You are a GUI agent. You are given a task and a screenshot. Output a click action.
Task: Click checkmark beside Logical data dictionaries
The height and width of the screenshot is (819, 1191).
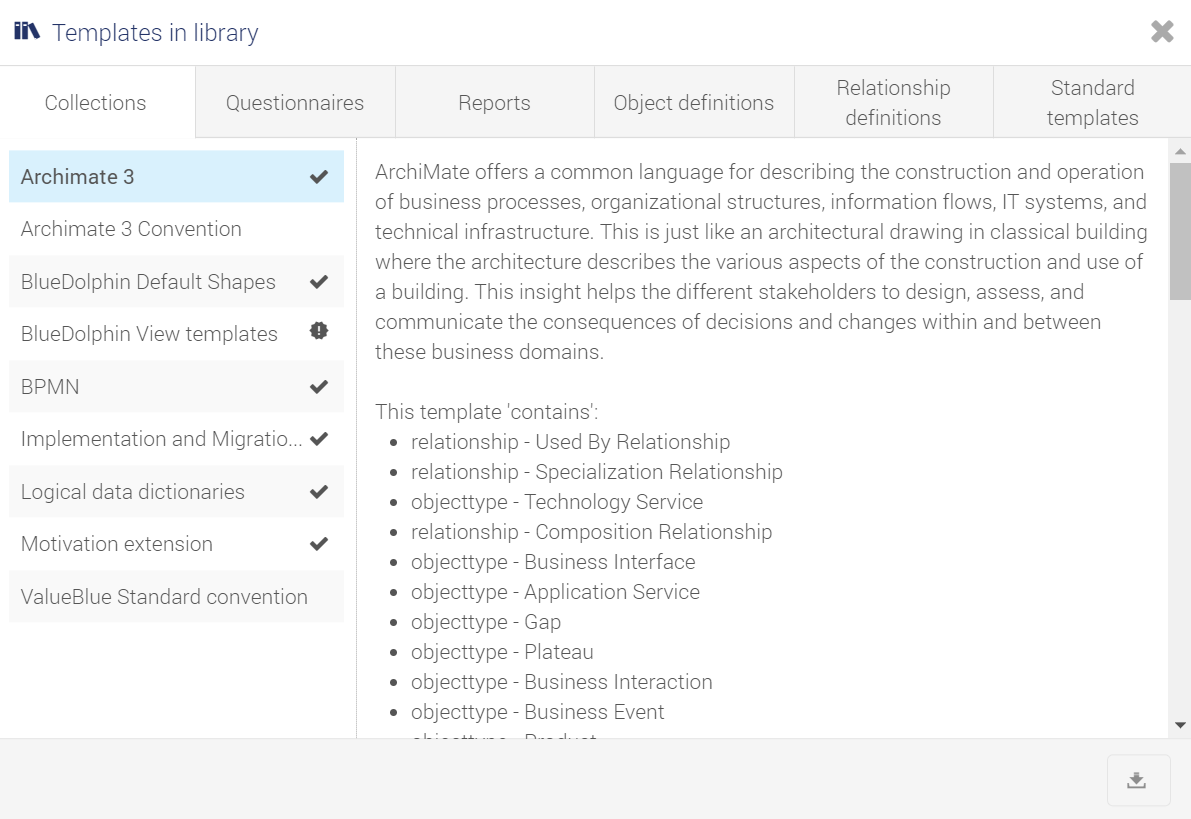click(319, 492)
